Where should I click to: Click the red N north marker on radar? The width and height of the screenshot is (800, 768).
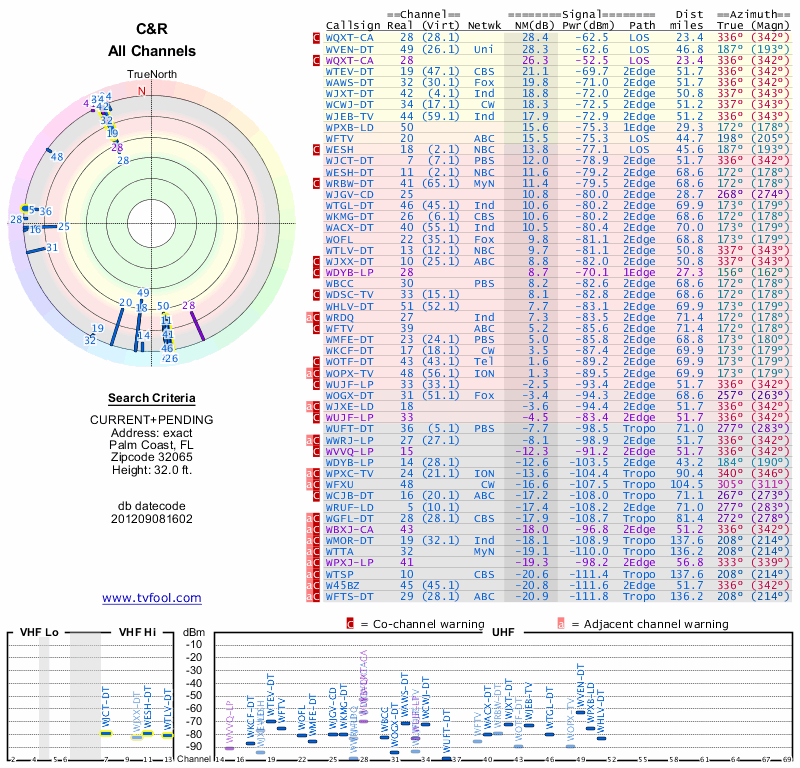[141, 91]
